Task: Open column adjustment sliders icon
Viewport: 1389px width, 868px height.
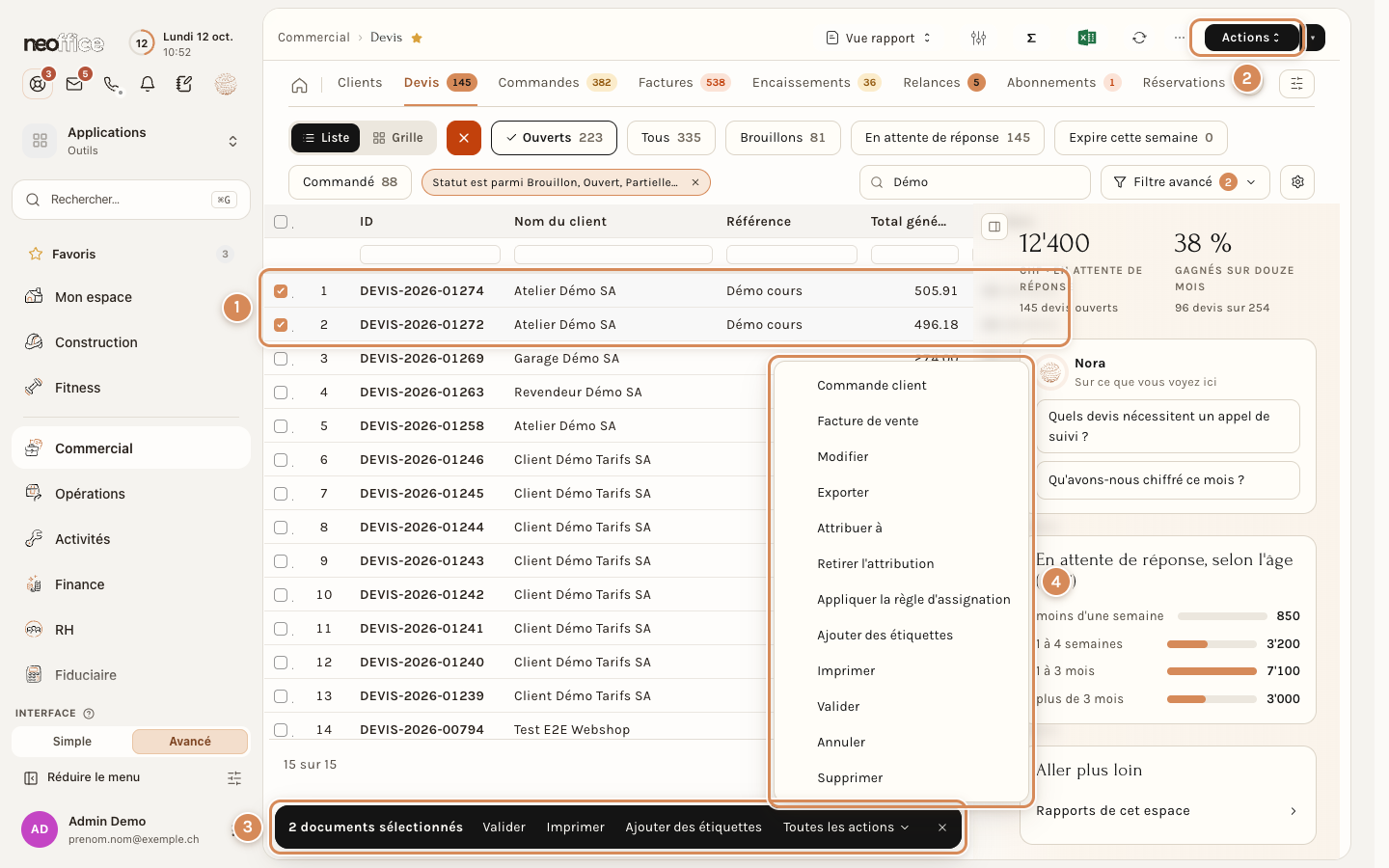Action: tap(979, 38)
